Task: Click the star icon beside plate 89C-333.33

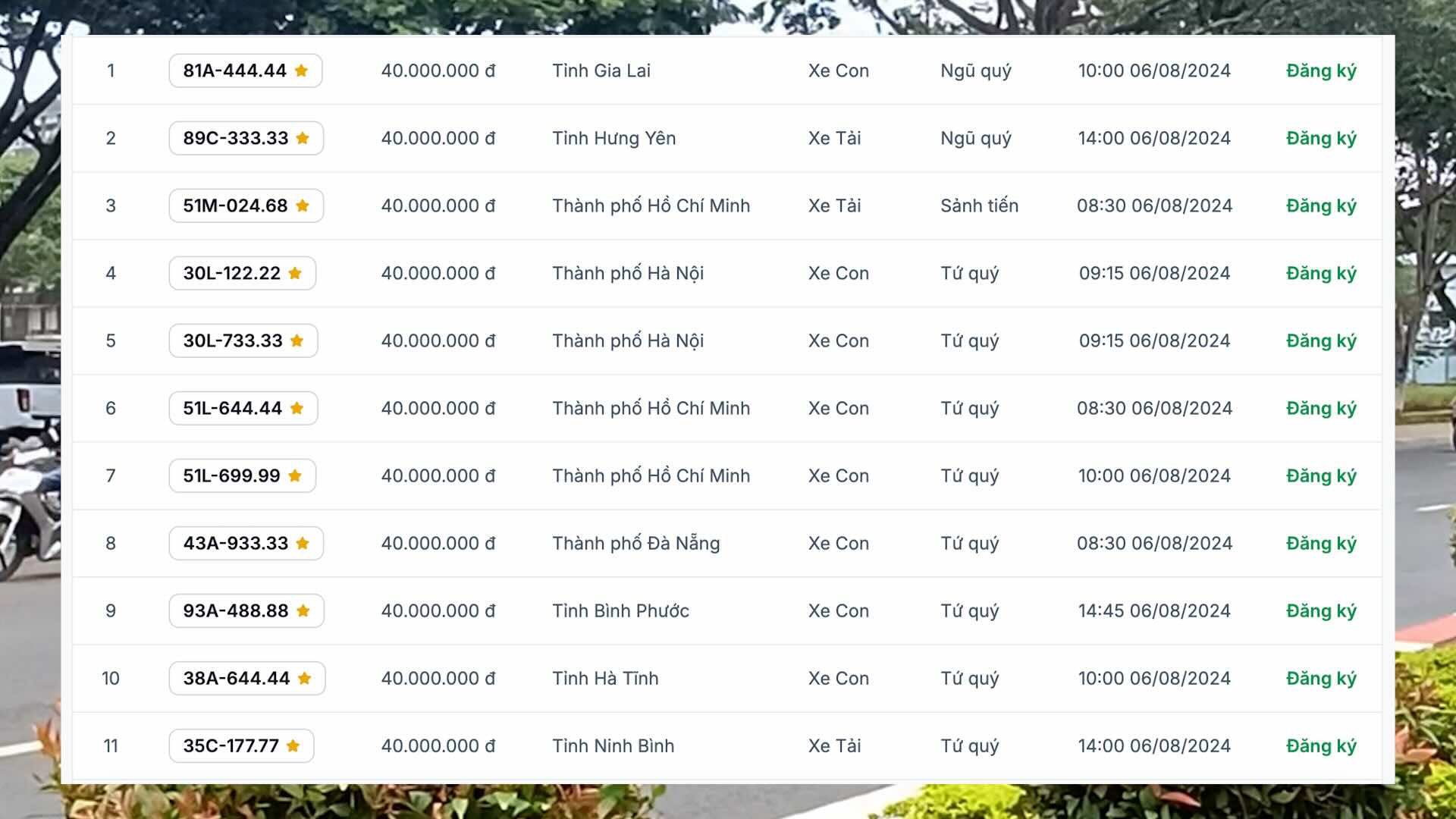Action: (x=303, y=138)
